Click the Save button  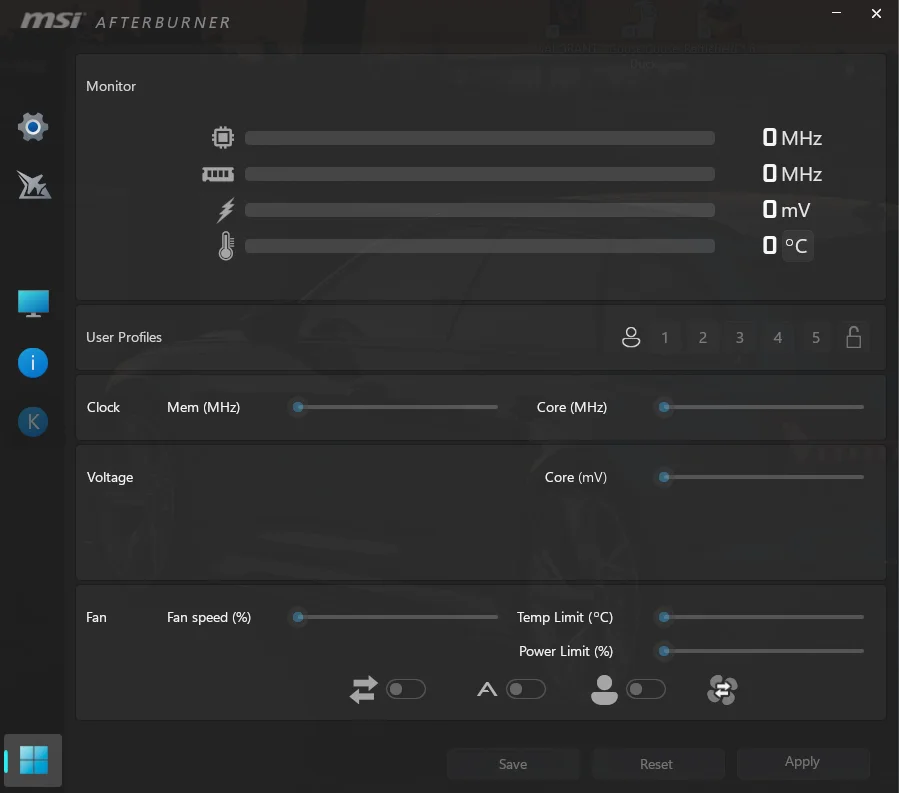coord(512,764)
